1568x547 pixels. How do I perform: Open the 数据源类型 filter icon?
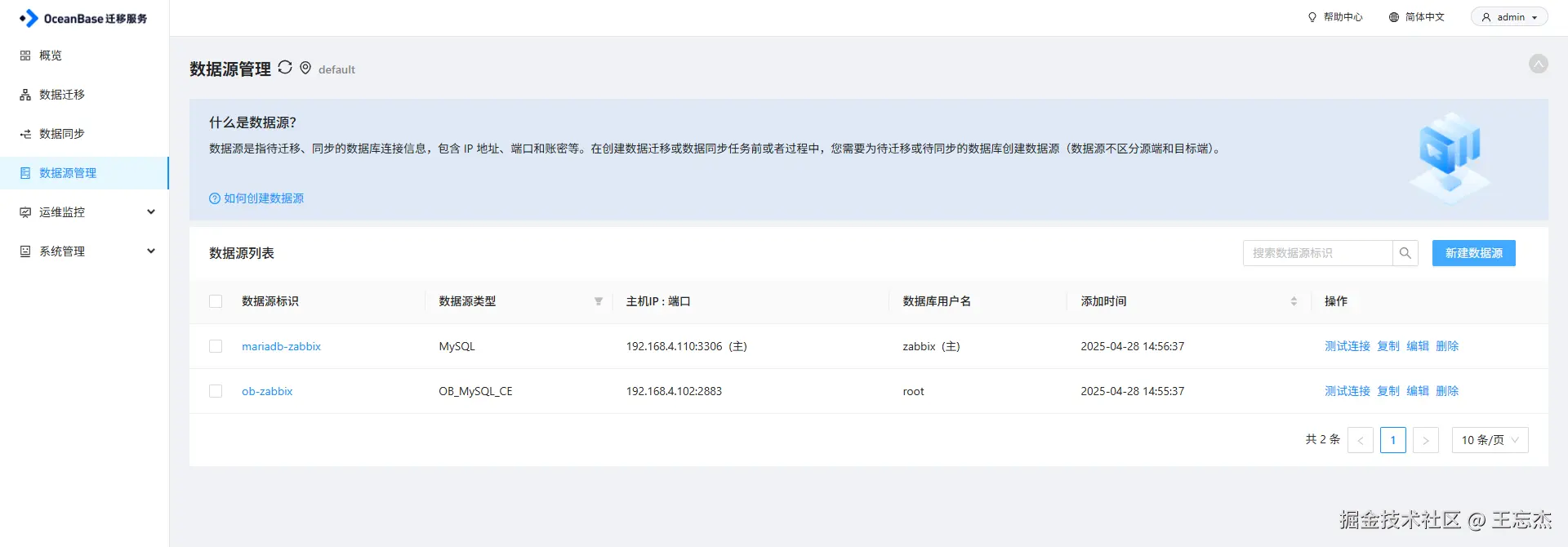[x=599, y=301]
